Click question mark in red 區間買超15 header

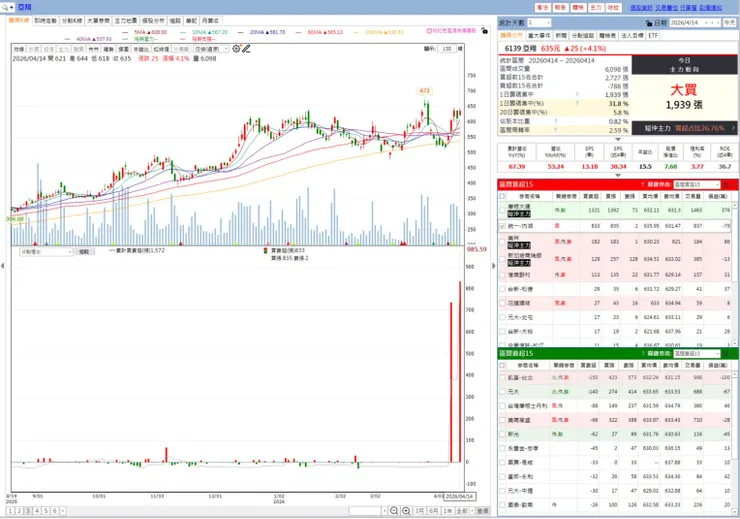642,184
